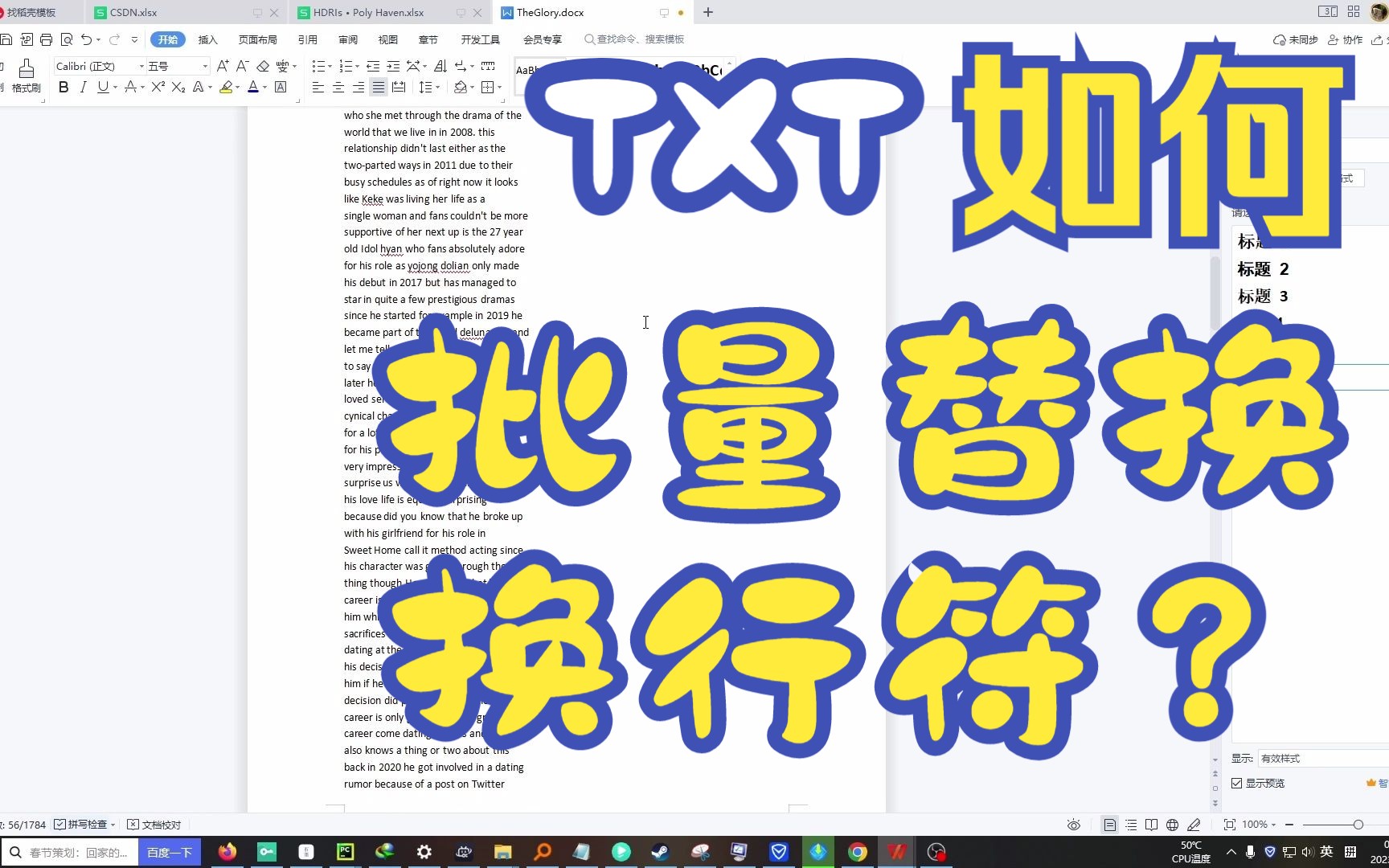The image size is (1389, 868).
Task: Apply the dark blue font color
Action: 253,87
